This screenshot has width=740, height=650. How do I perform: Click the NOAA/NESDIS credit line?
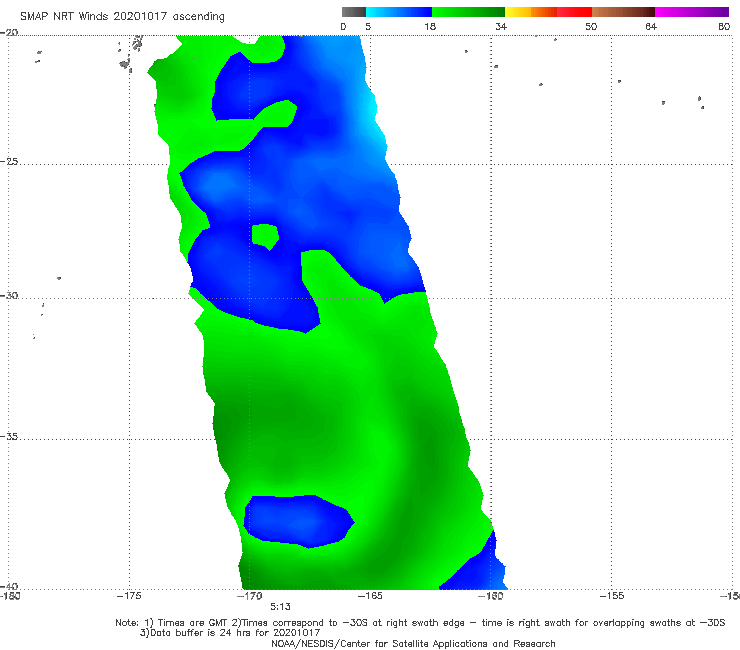point(413,644)
